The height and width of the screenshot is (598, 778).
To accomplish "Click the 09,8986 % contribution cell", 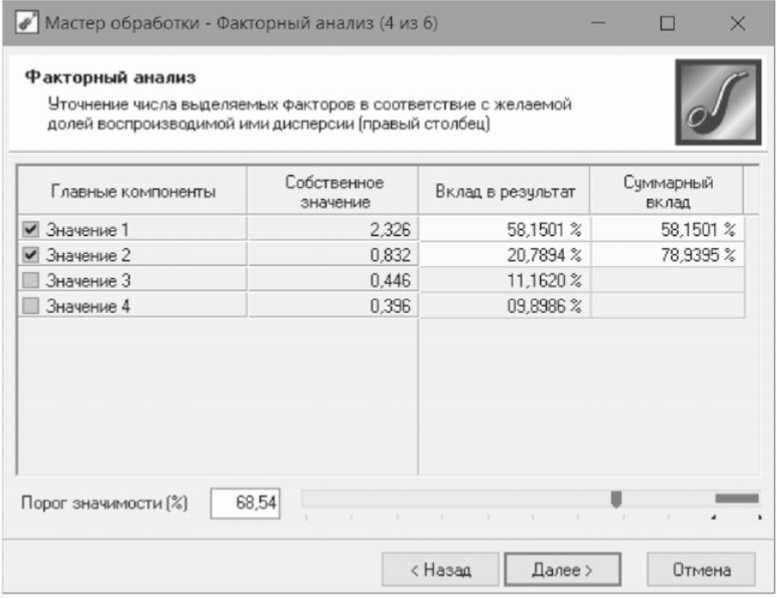I will coord(505,306).
